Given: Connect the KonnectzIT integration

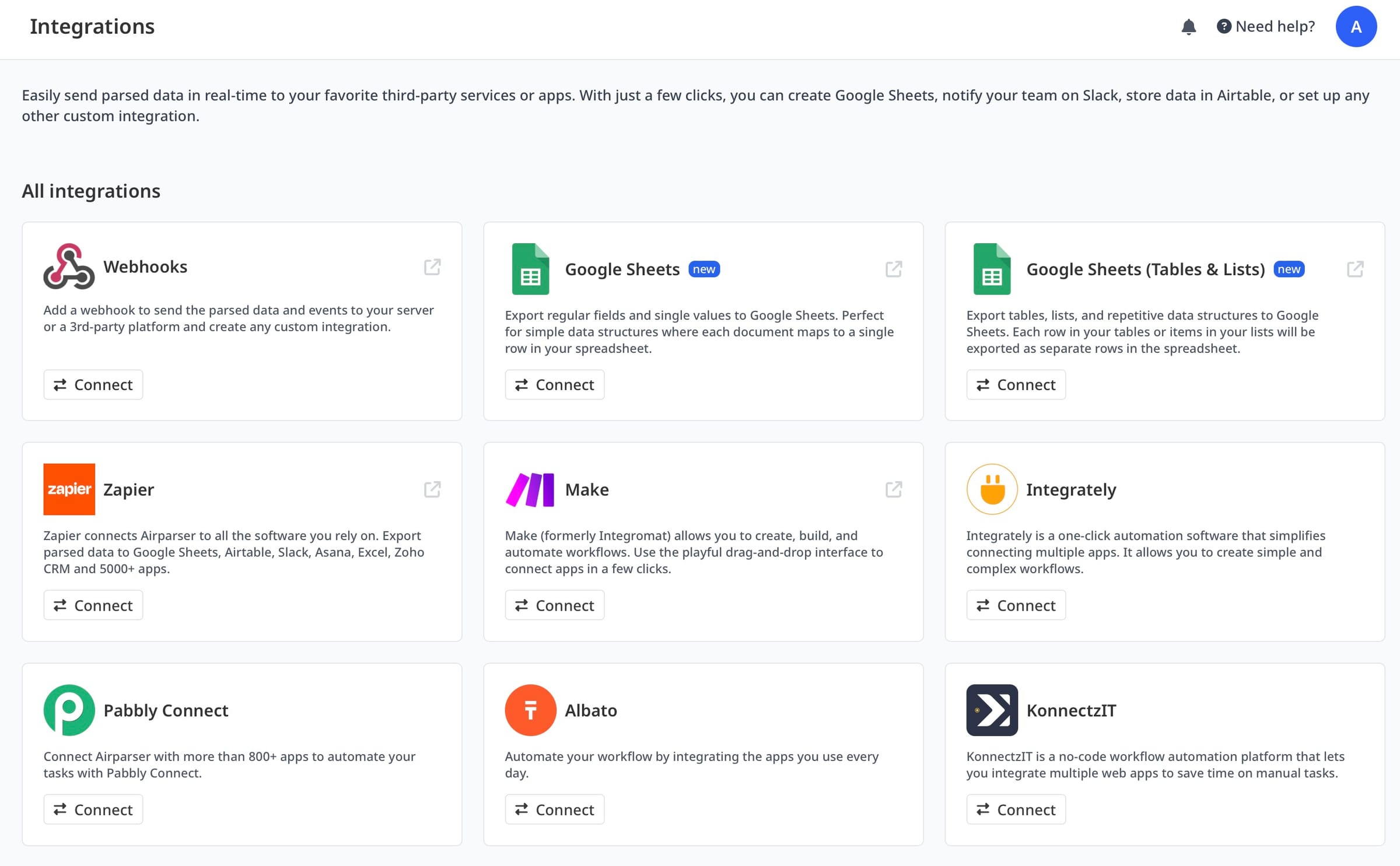Looking at the screenshot, I should [x=1016, y=809].
